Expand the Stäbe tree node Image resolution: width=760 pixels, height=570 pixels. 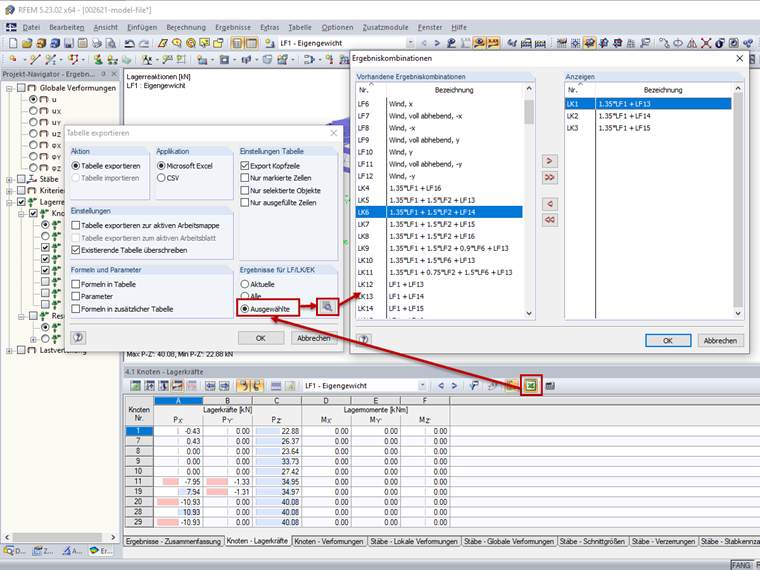tap(9, 179)
